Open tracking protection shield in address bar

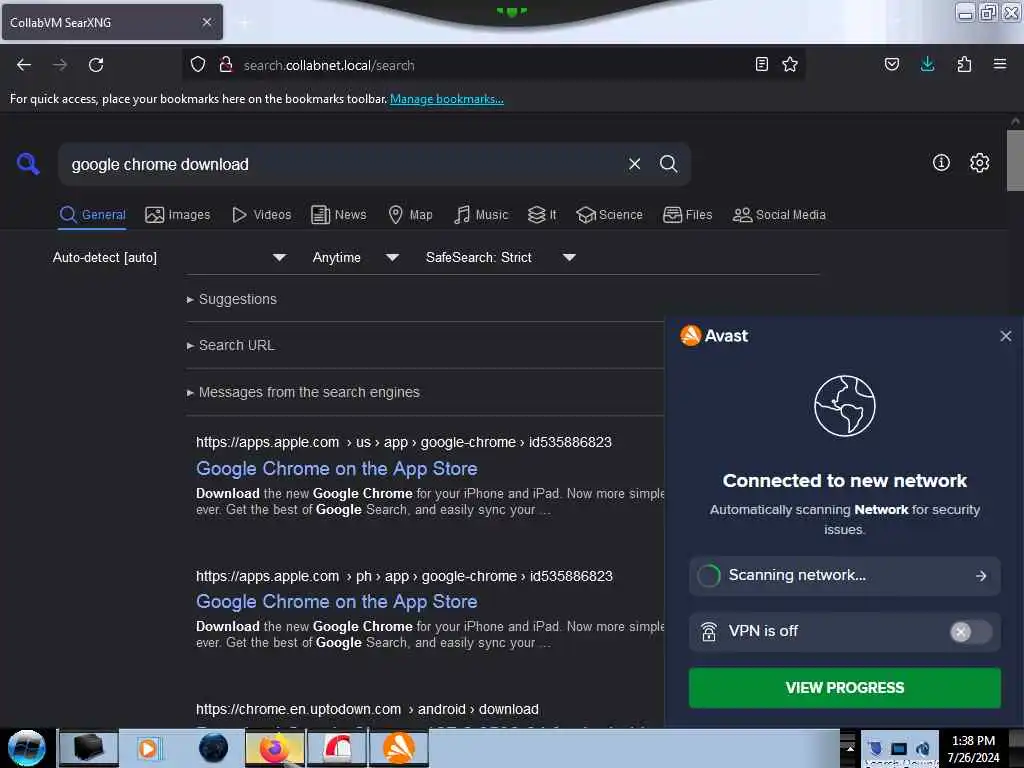(198, 64)
